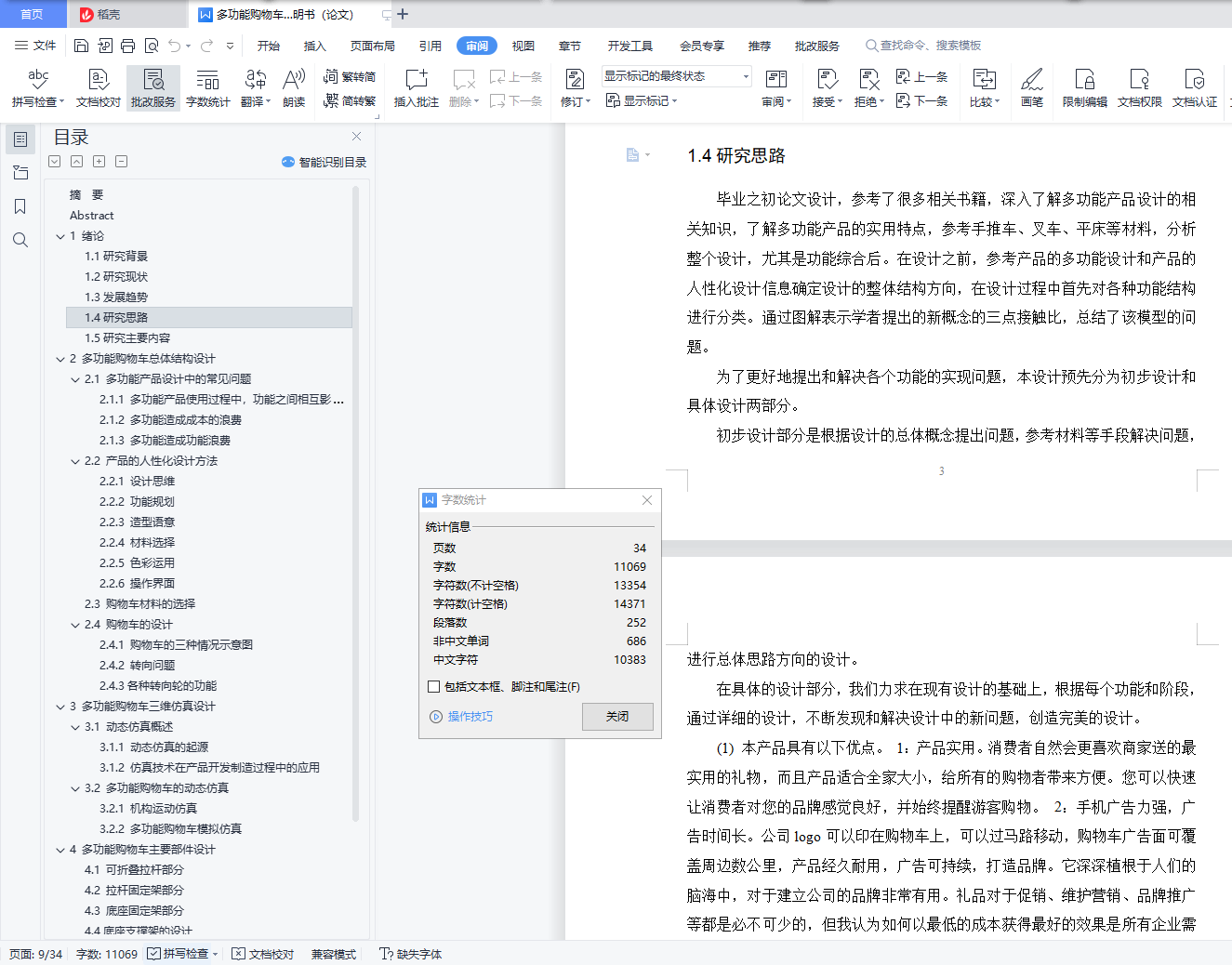Switch to the 开始 ribbon tab
1232x965 pixels.
point(269,46)
